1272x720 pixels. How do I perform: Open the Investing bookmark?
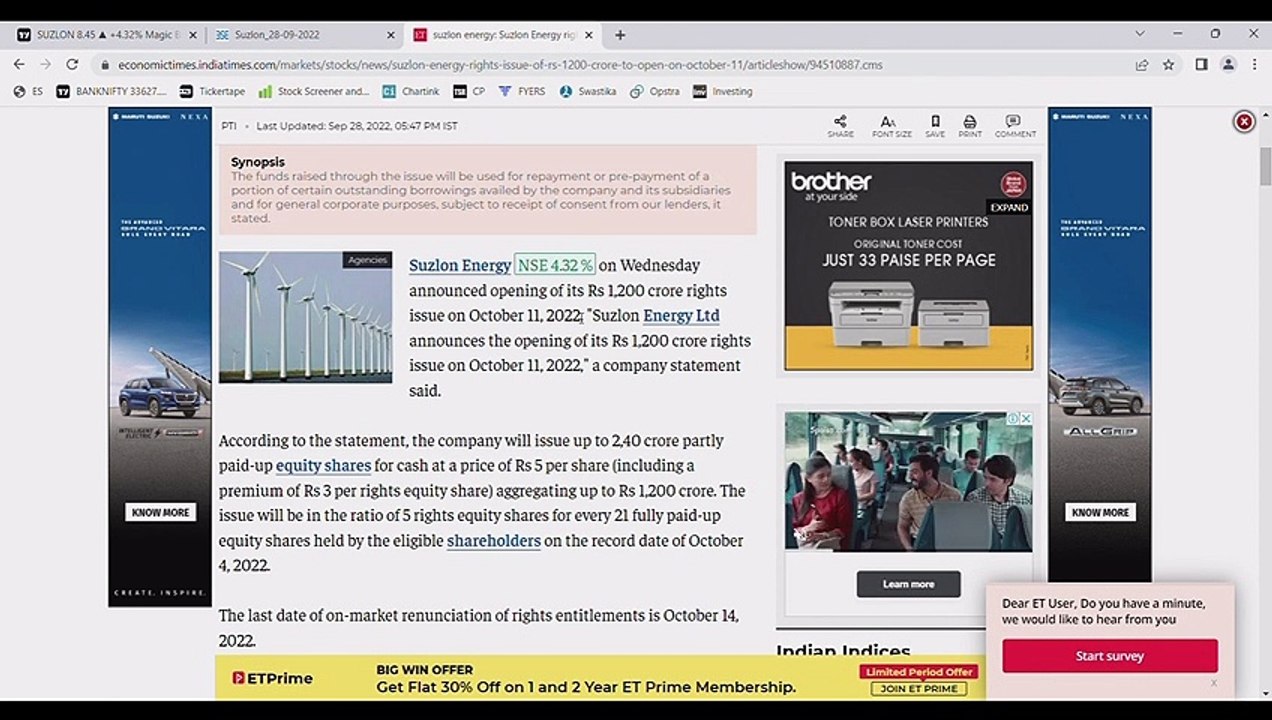tap(723, 91)
